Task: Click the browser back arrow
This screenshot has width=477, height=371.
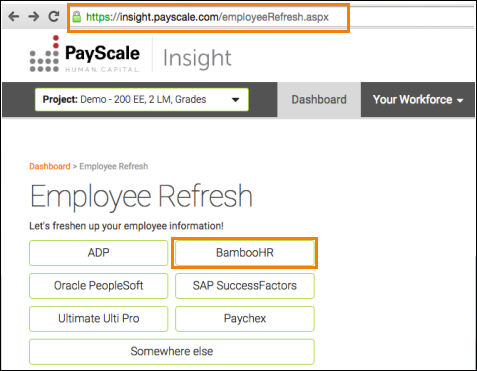Action: [x=13, y=16]
